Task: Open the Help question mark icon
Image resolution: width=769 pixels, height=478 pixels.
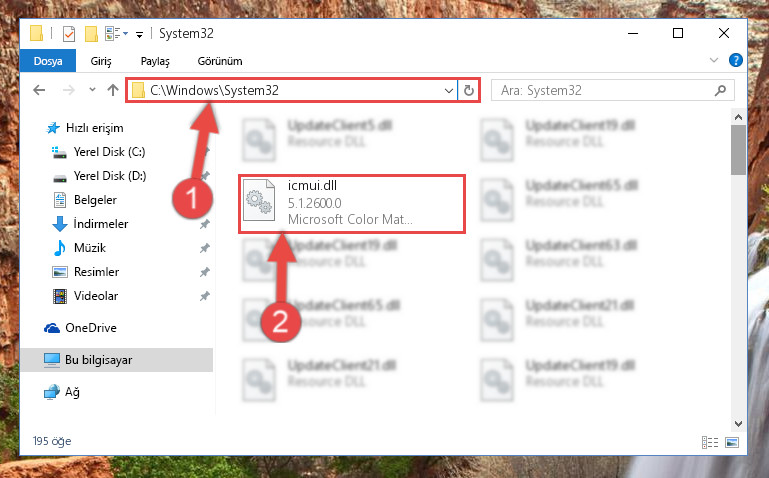Action: (x=735, y=60)
